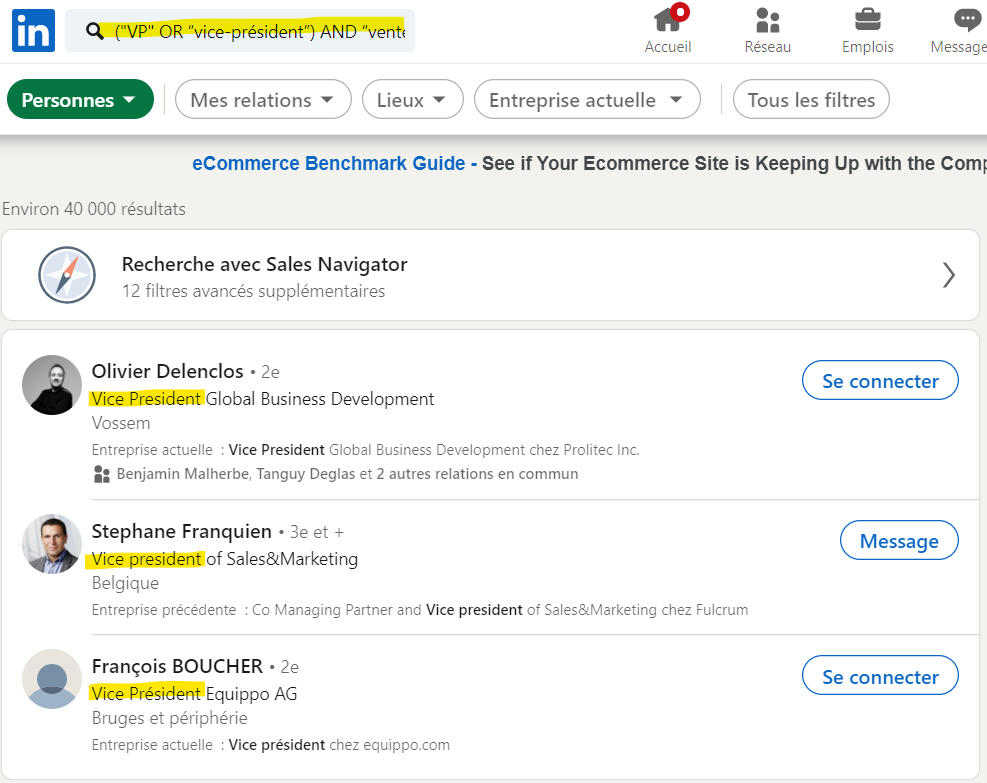Image resolution: width=987 pixels, height=783 pixels.
Task: Click Recherche avec Sales Navigator title
Action: [x=264, y=264]
